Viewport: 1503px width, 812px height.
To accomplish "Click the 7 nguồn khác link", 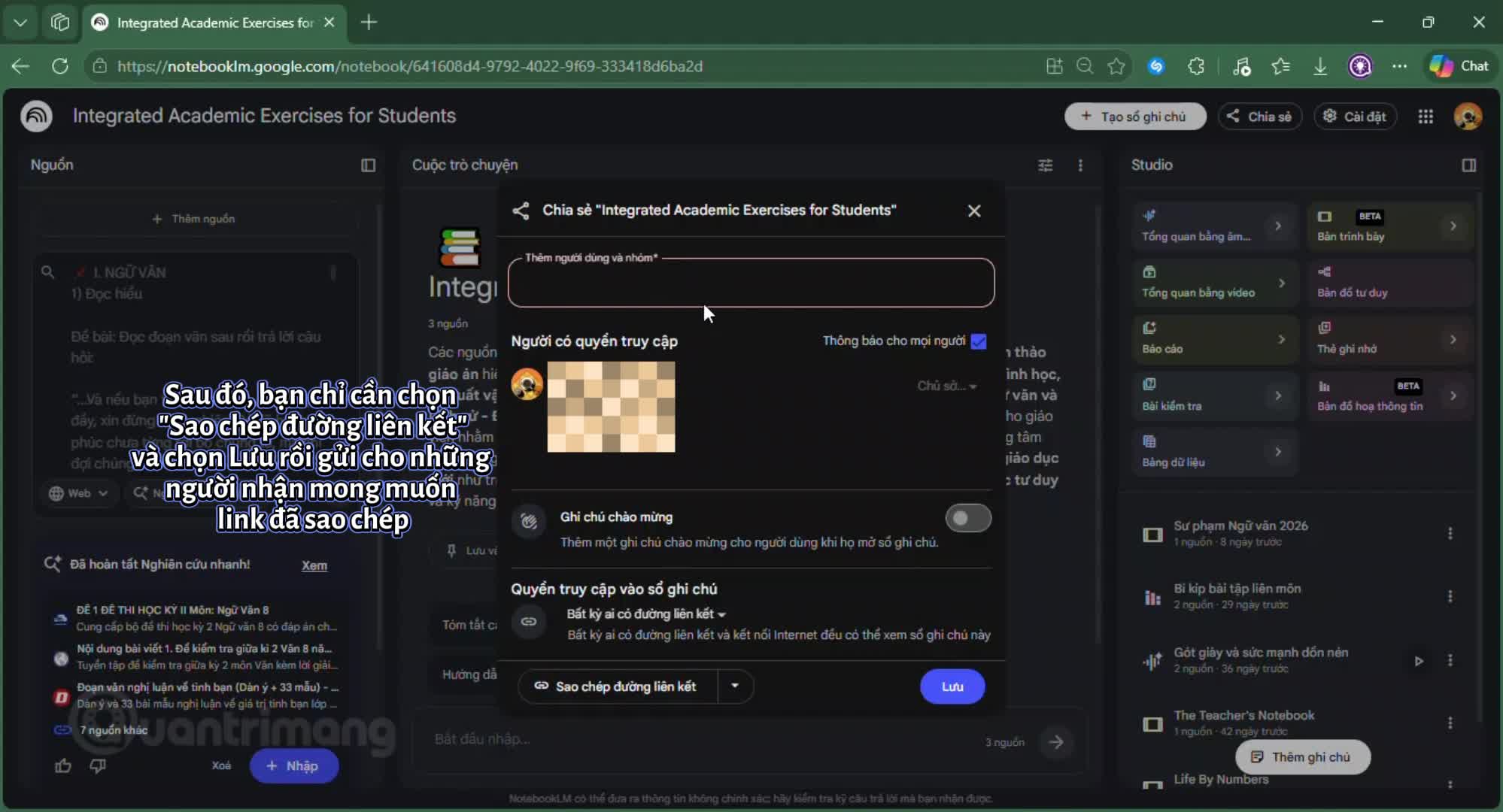I will point(114,730).
